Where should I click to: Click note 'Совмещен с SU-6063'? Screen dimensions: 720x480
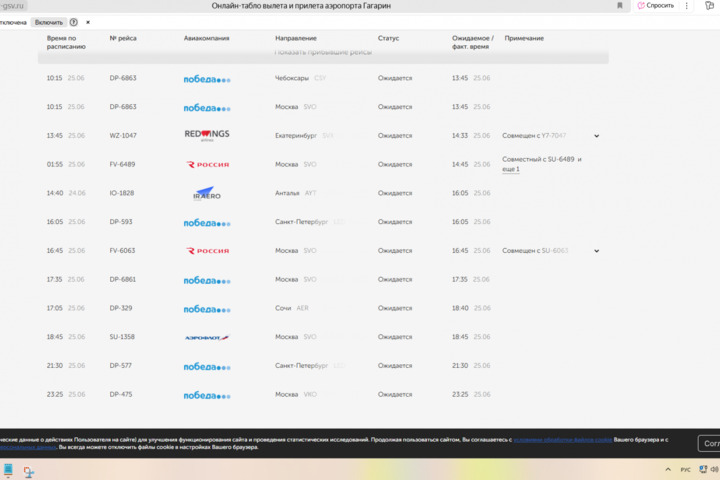[535, 250]
